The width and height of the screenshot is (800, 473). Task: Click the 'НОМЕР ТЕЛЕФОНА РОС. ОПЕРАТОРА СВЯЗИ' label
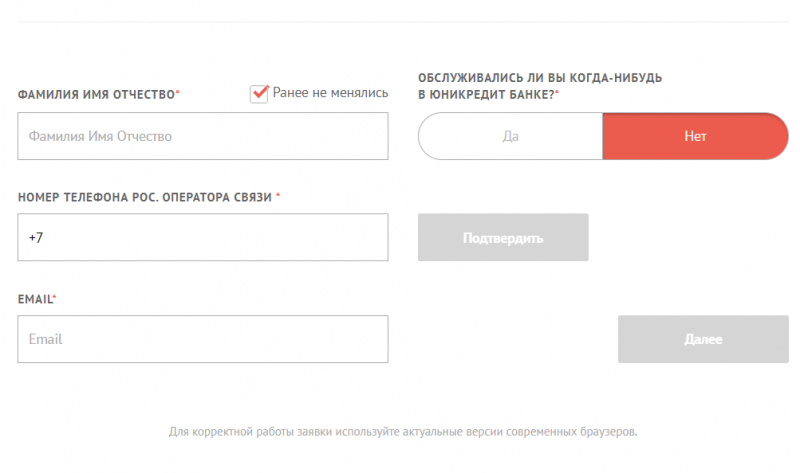pyautogui.click(x=144, y=197)
